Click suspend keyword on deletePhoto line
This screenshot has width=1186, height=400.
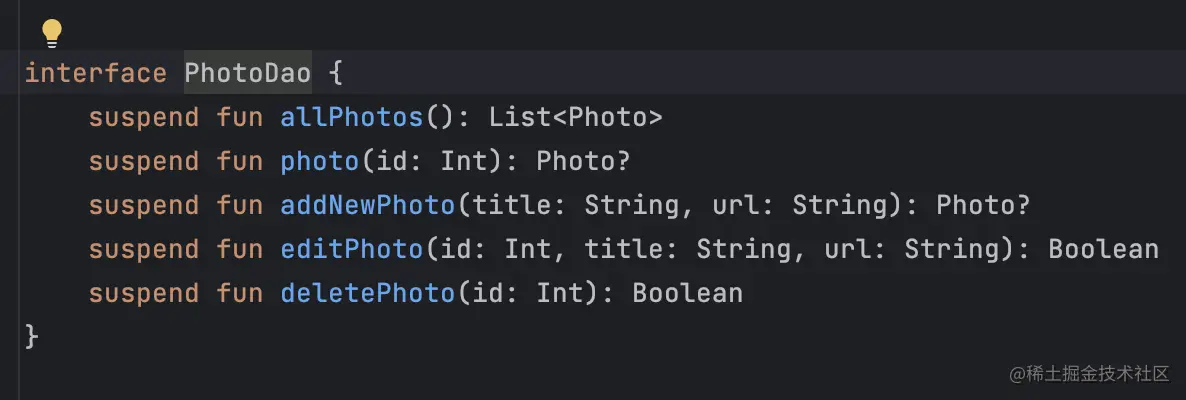coord(144,293)
